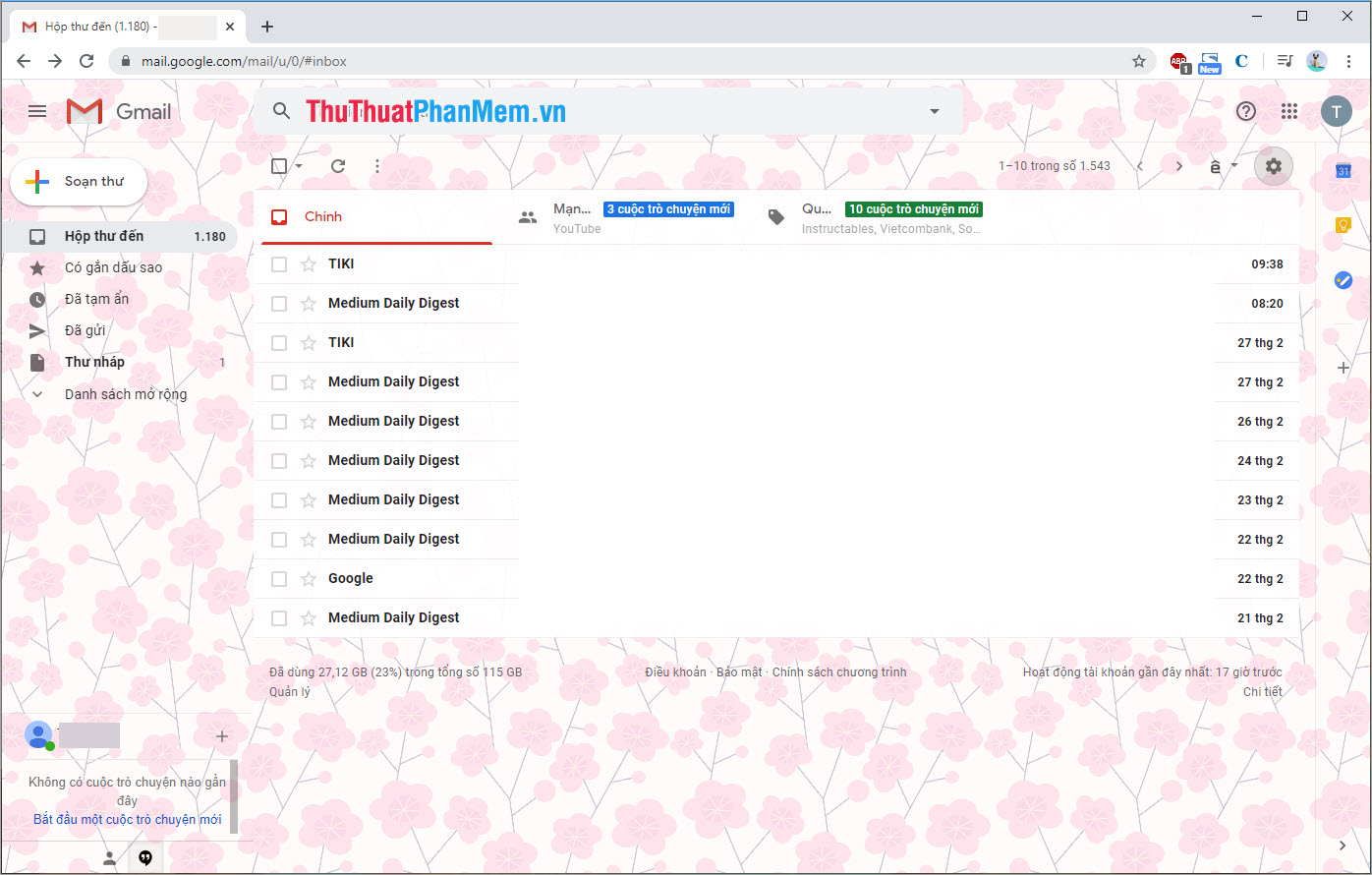Open Gmail help
The width and height of the screenshot is (1372, 875).
point(1245,111)
